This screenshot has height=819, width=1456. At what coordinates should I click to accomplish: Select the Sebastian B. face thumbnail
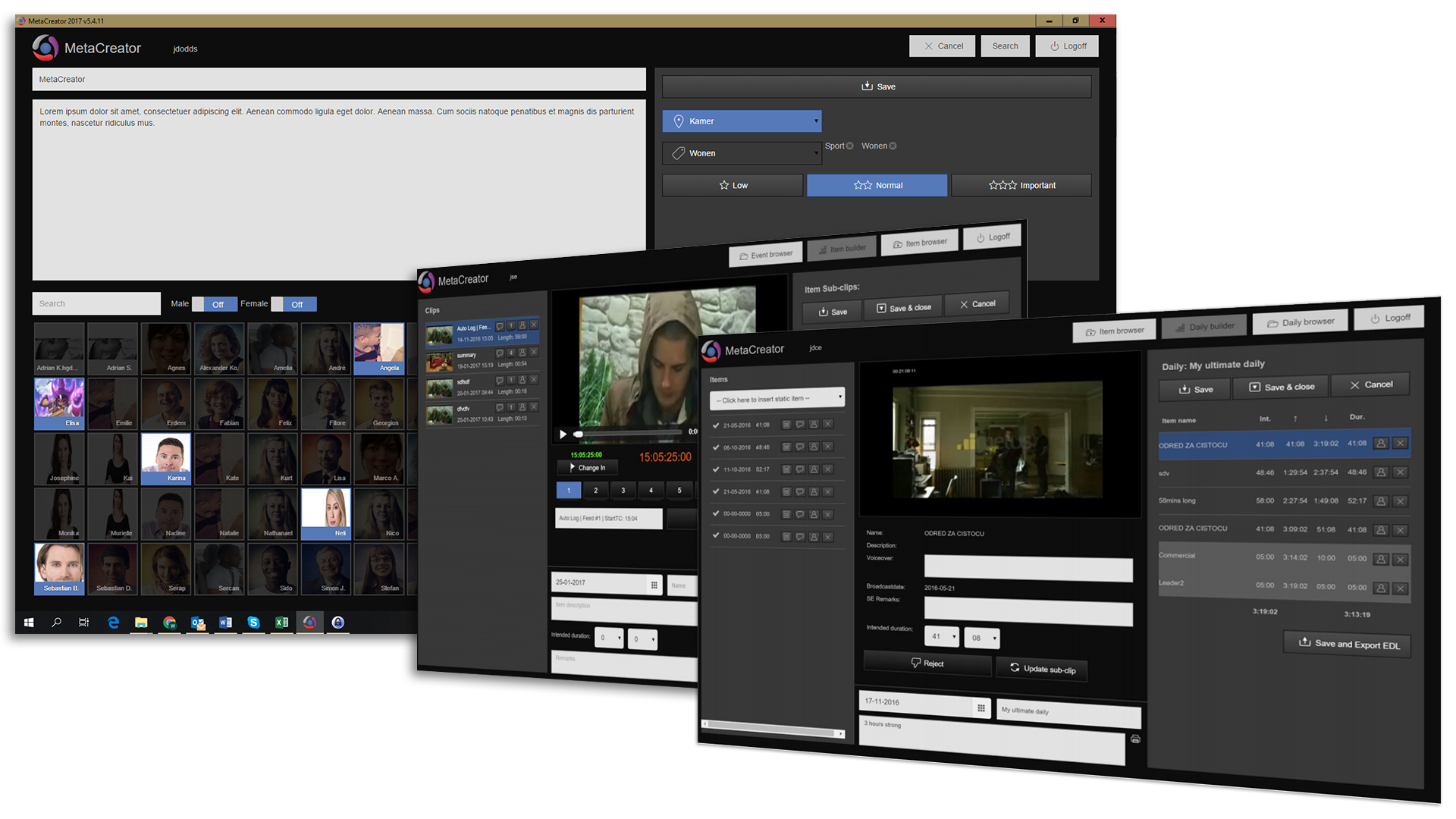[60, 568]
